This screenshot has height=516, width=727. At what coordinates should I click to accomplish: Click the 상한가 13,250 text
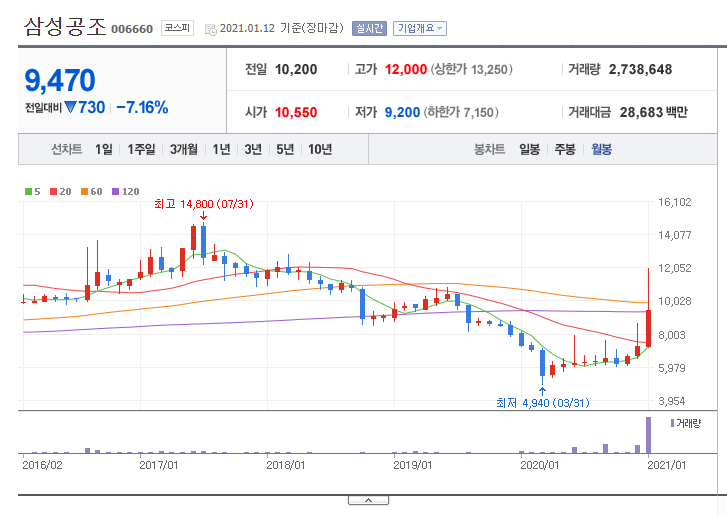pyautogui.click(x=472, y=70)
